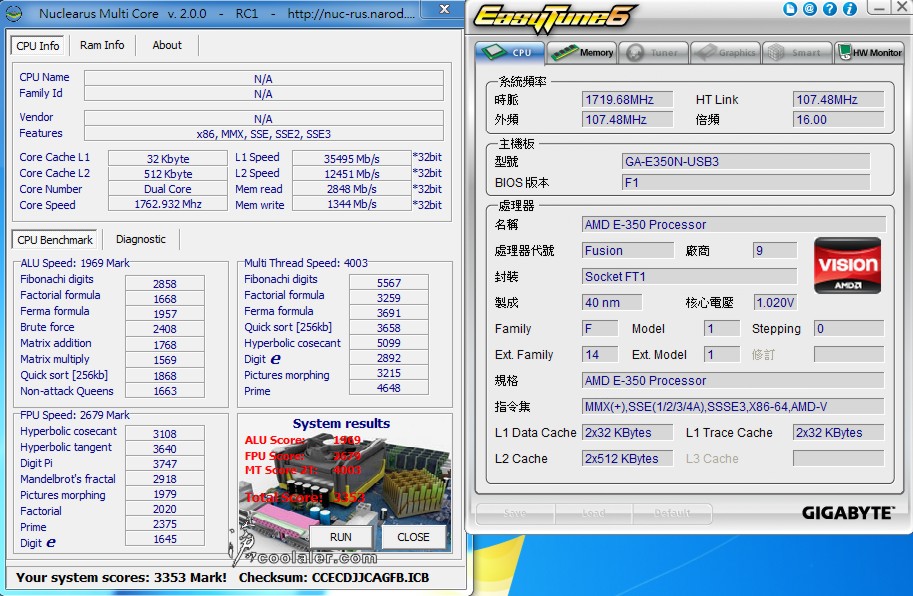The image size is (913, 596).
Task: Click the Mem read value '2848 Mb/s'
Action: [352, 189]
